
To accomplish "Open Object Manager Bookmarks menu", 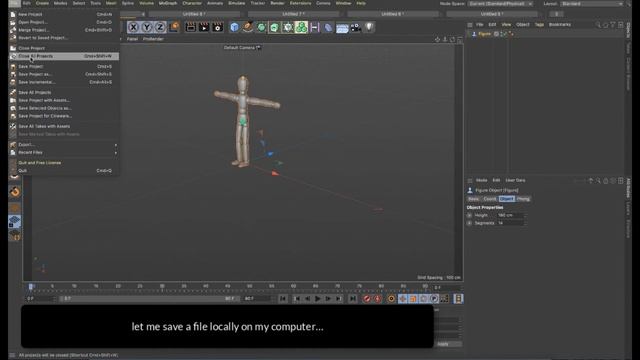I will point(560,25).
